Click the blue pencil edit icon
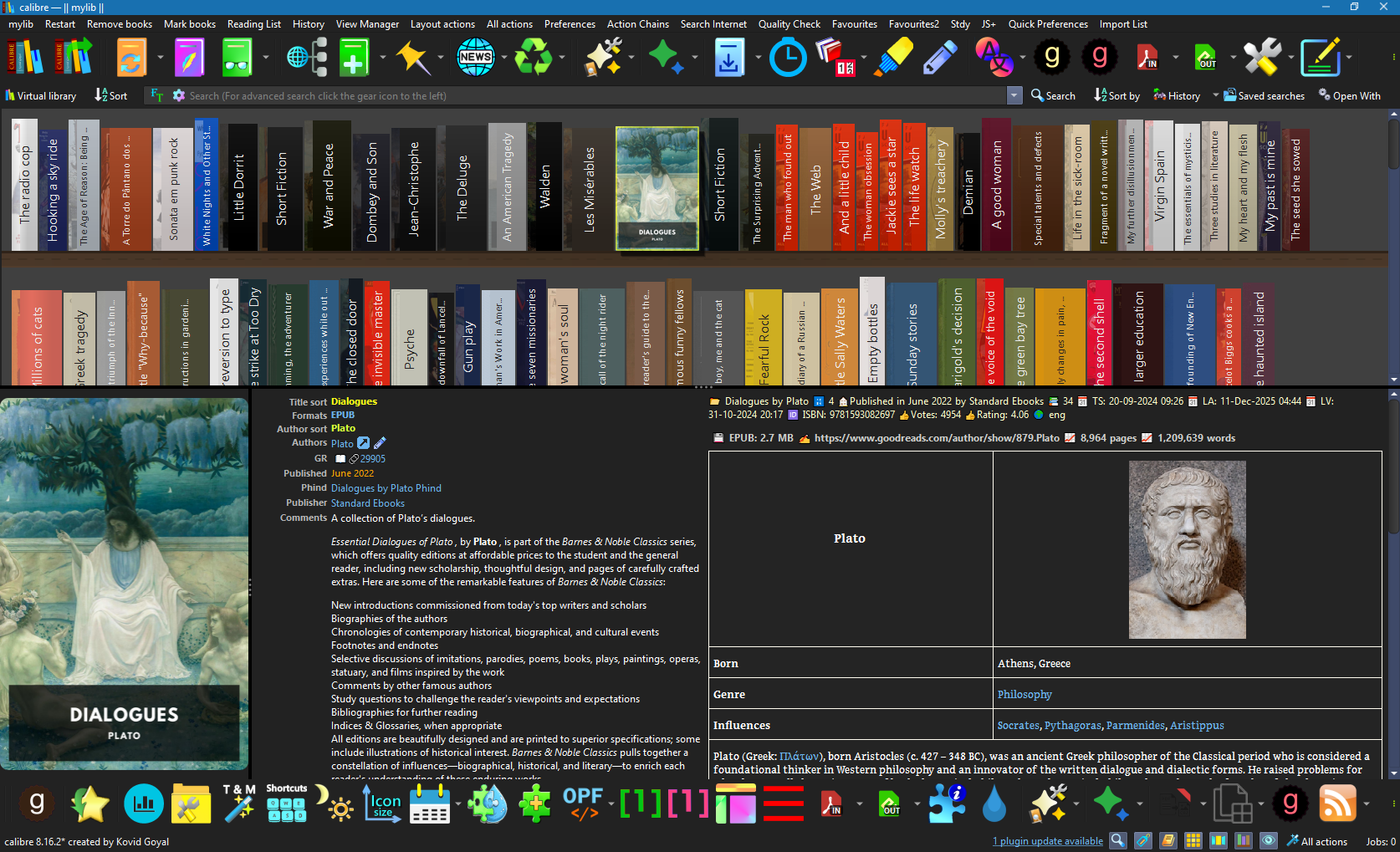Viewport: 1400px width, 852px height. point(940,58)
